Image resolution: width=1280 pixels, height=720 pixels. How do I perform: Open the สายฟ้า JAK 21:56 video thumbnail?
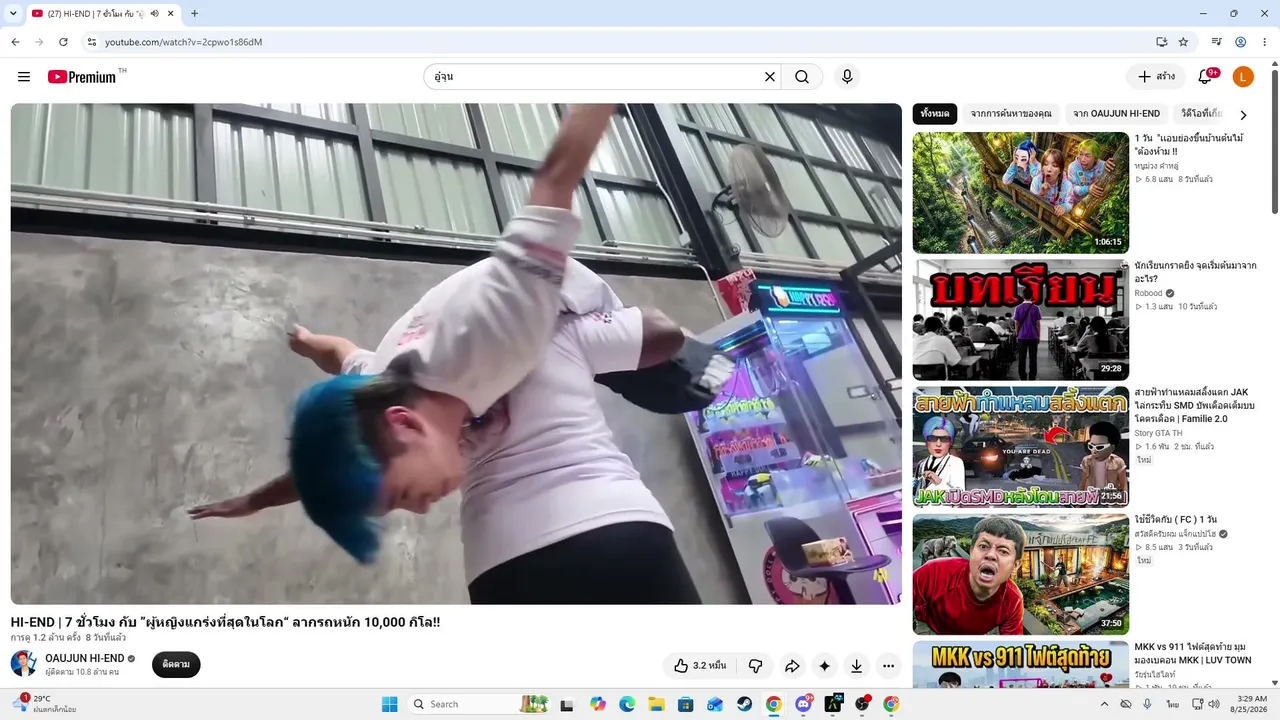click(x=1021, y=447)
